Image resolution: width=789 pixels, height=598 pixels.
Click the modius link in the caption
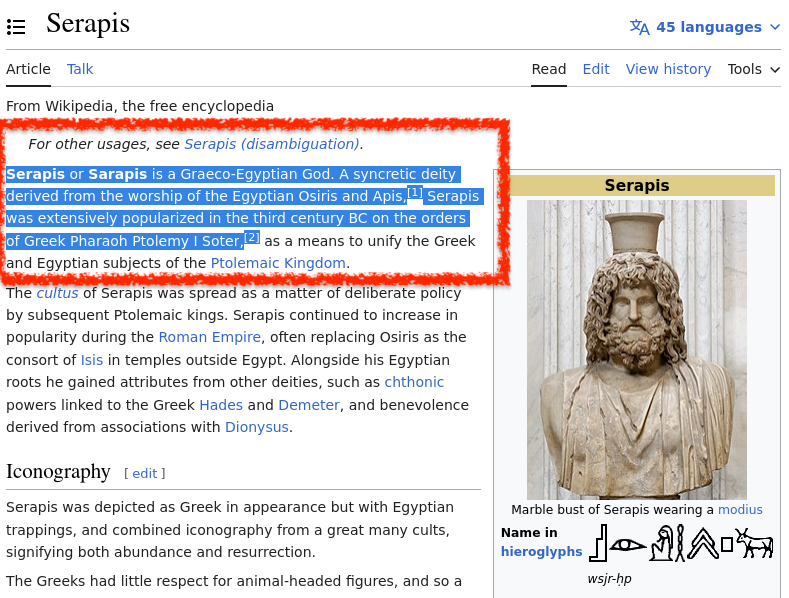(x=740, y=510)
